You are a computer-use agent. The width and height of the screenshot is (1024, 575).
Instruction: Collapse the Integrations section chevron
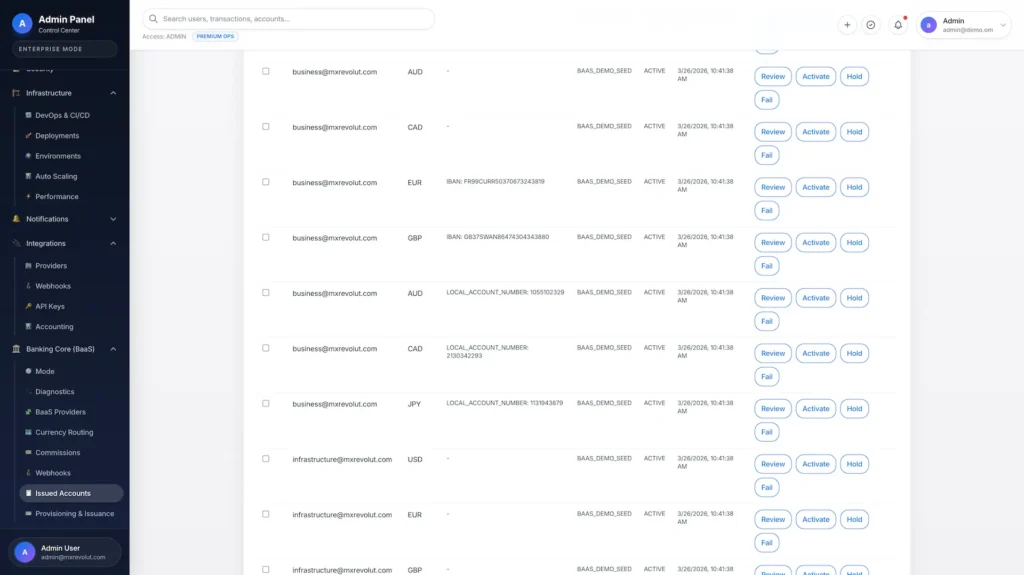113,243
